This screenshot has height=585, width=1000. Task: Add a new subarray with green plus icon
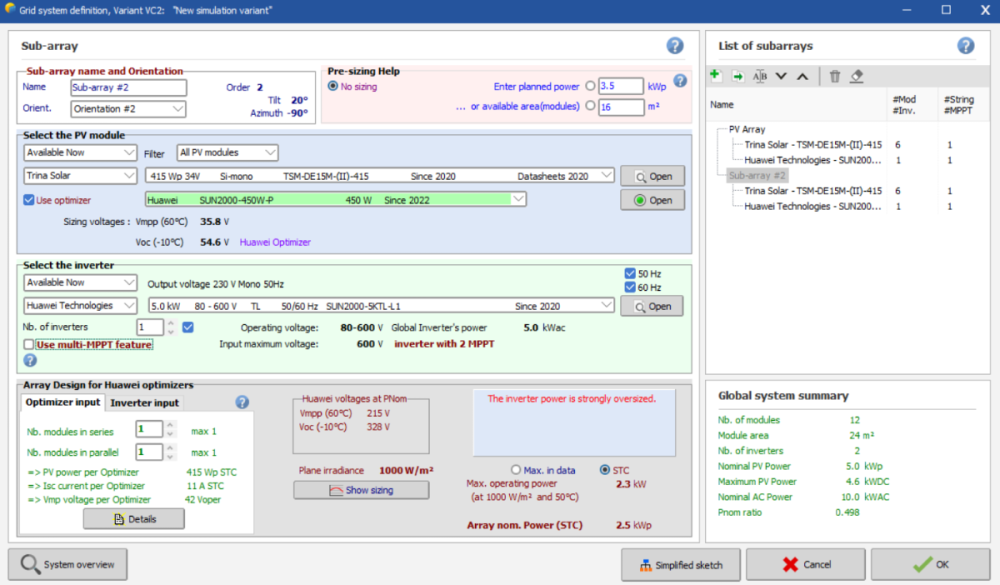tap(716, 76)
